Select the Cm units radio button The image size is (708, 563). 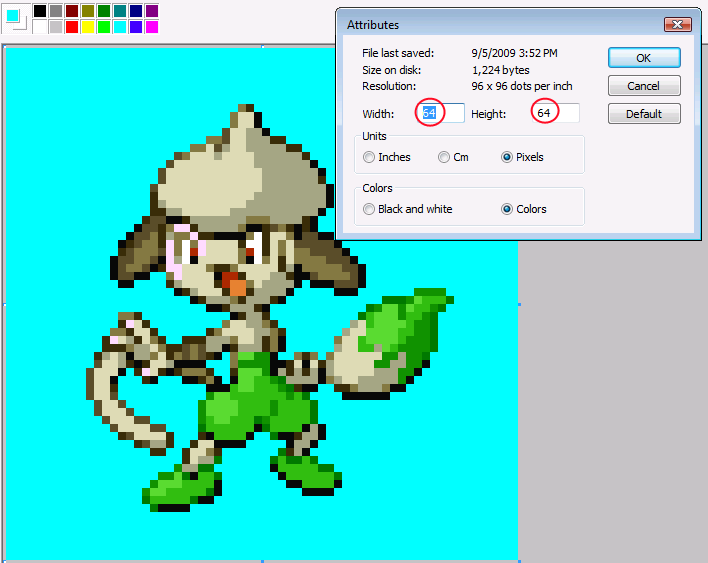point(444,157)
